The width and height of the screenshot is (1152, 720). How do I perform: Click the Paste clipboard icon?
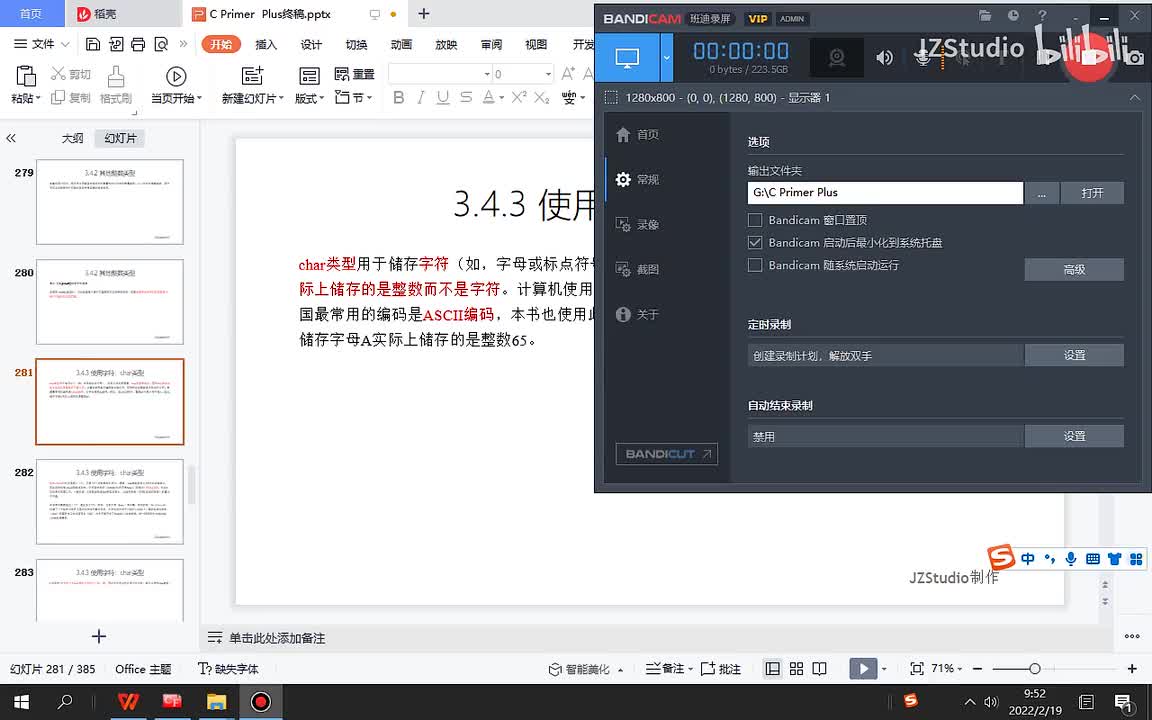coord(25,76)
